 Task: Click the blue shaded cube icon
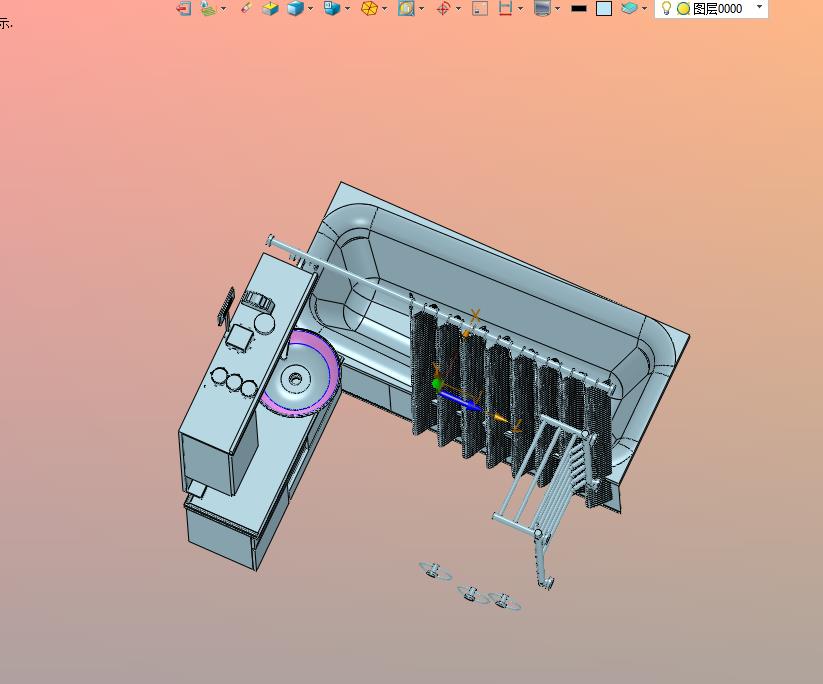click(x=296, y=8)
